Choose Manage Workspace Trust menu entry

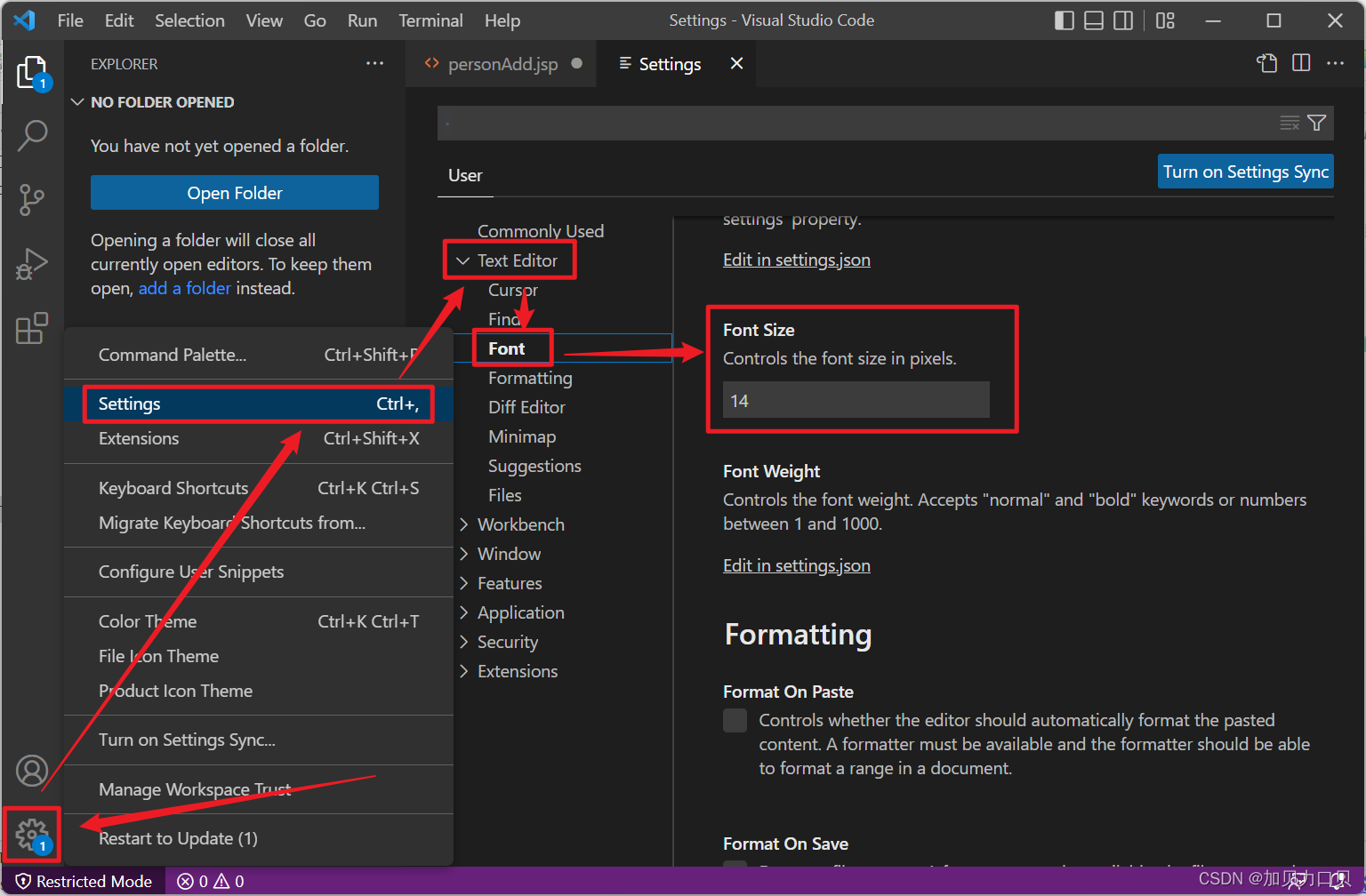point(258,789)
